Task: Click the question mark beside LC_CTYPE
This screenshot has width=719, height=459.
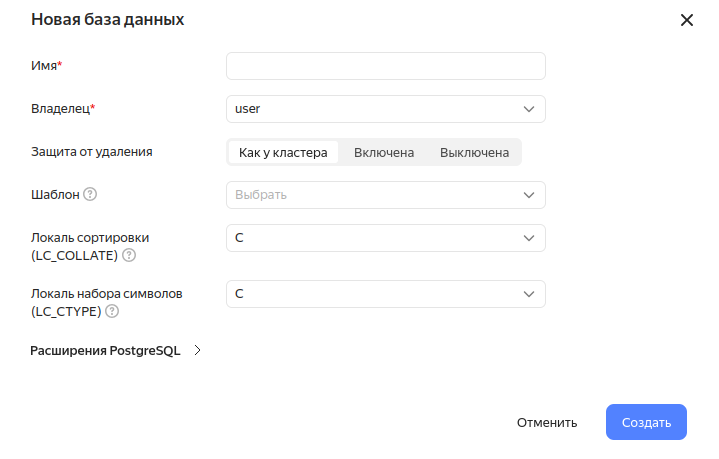Action: pos(112,311)
